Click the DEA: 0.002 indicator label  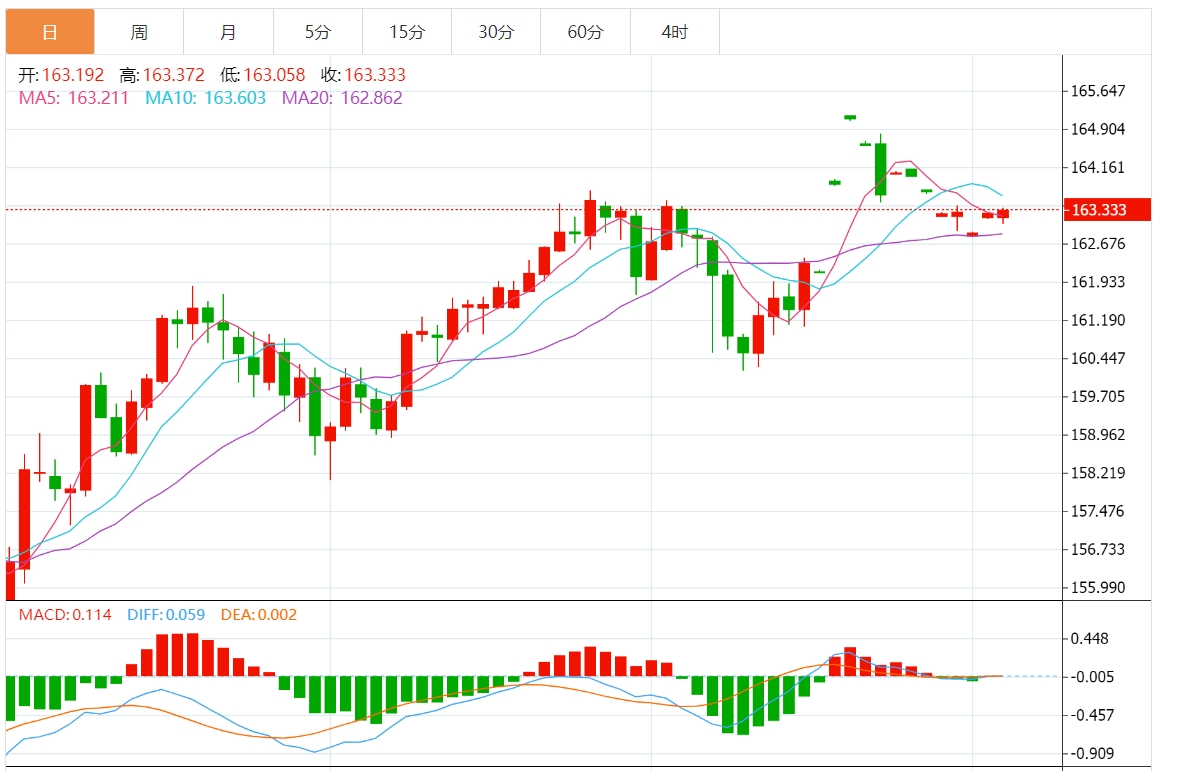(259, 615)
